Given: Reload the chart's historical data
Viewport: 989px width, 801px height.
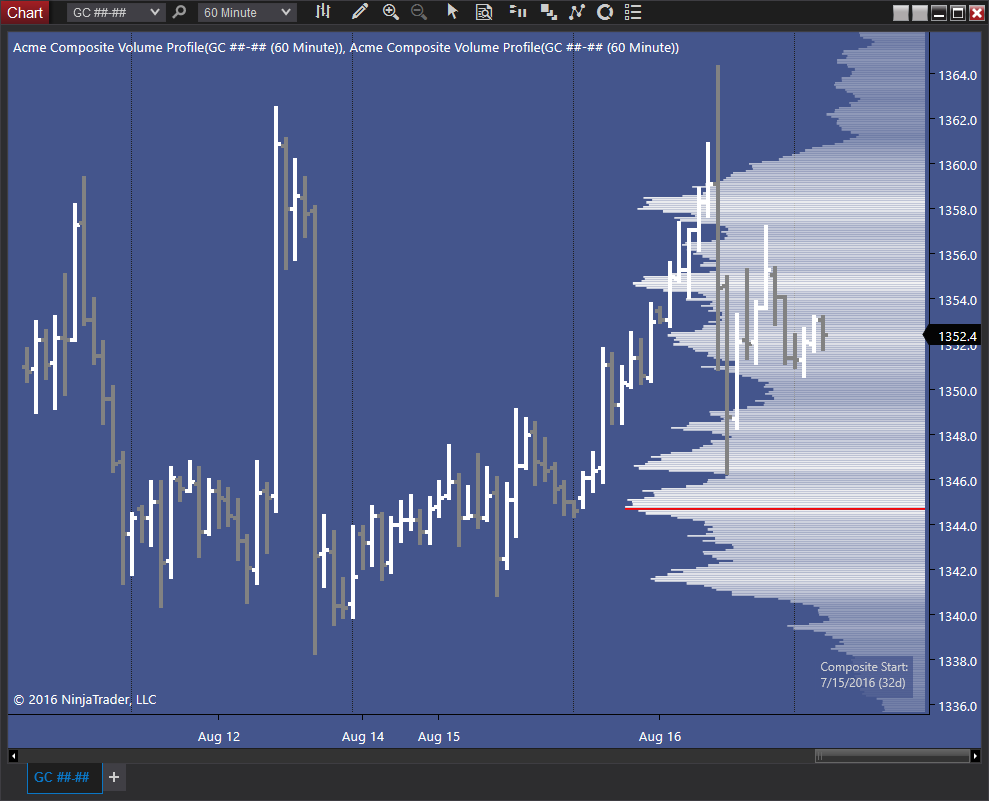Looking at the screenshot, I should click(x=604, y=12).
